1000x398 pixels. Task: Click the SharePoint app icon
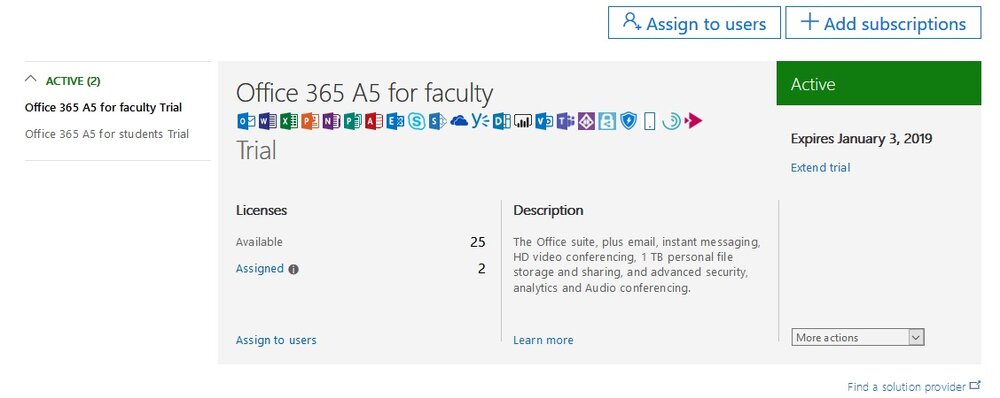point(438,121)
